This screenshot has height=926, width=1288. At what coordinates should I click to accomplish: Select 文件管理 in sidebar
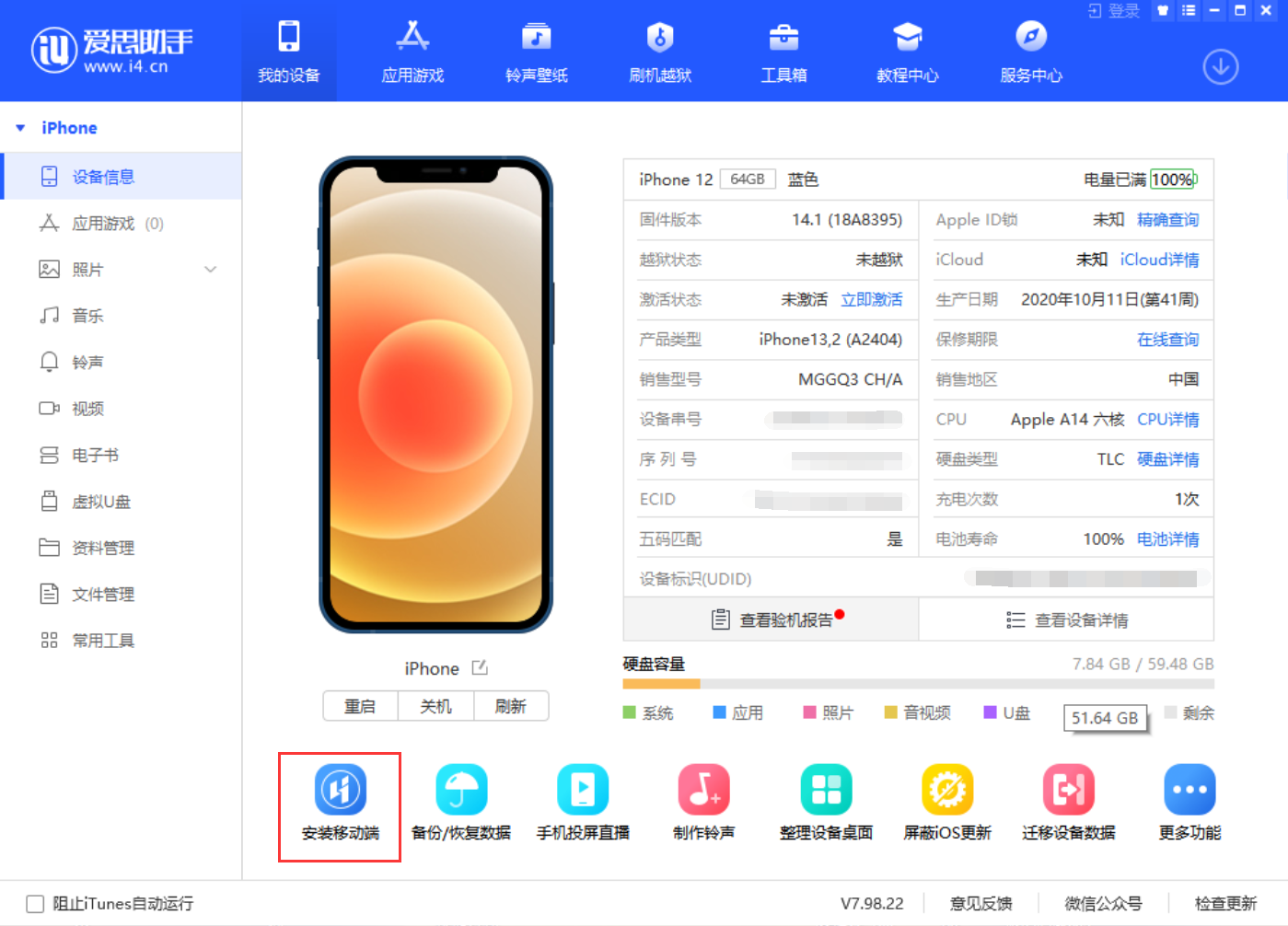[122, 595]
